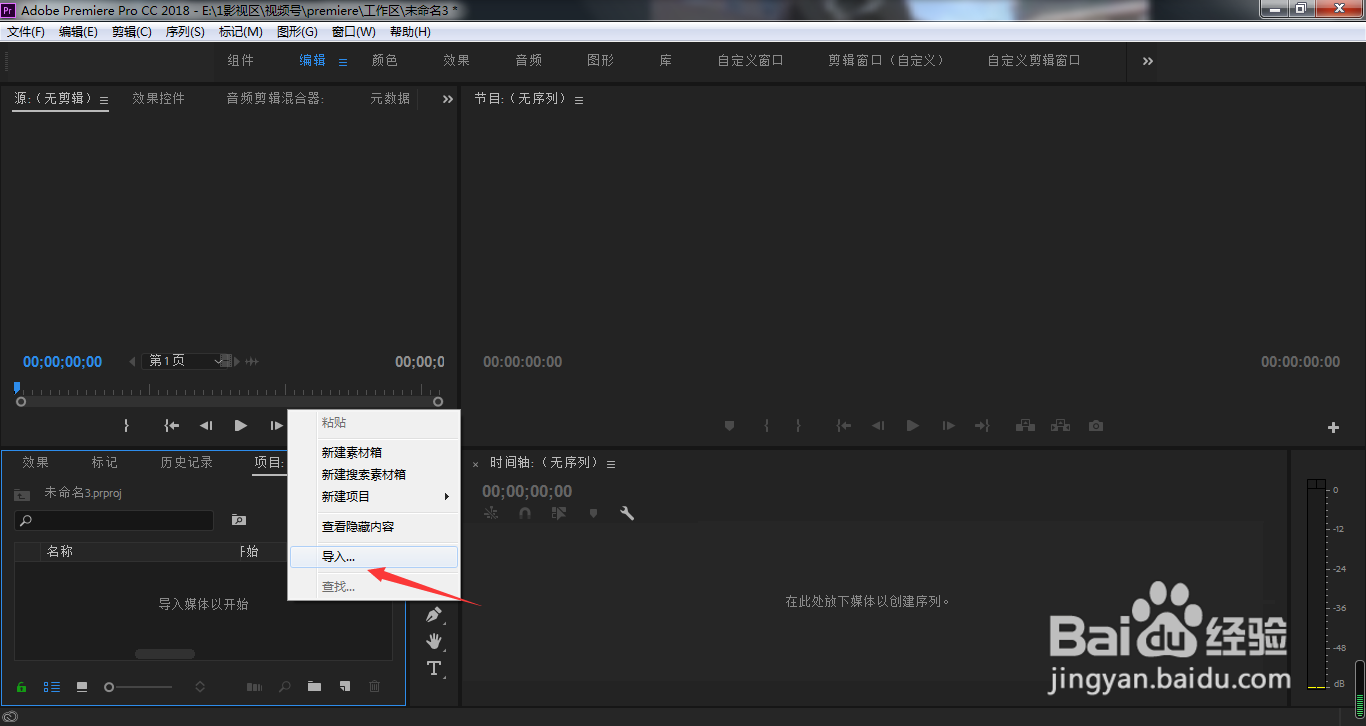1366x726 pixels.
Task: Switch project panel to icon view
Action: [x=82, y=687]
